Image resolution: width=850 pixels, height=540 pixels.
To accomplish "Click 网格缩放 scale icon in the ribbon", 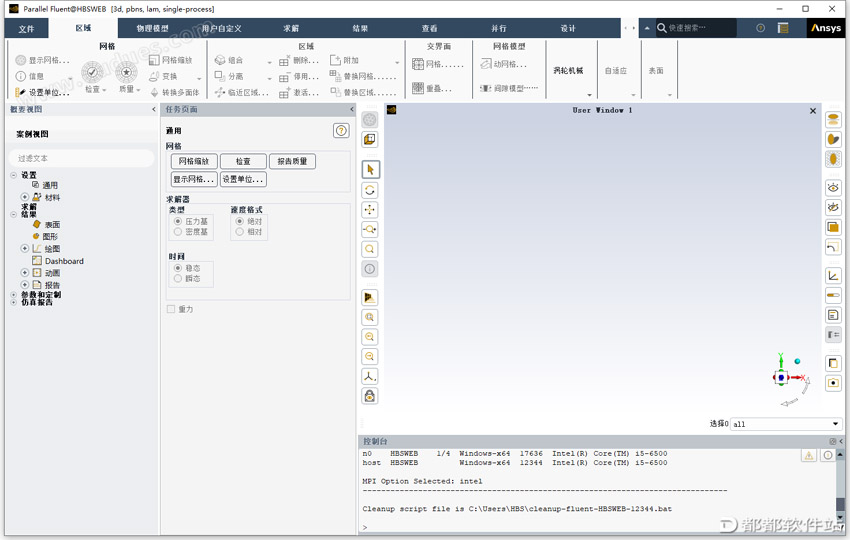I will (154, 60).
